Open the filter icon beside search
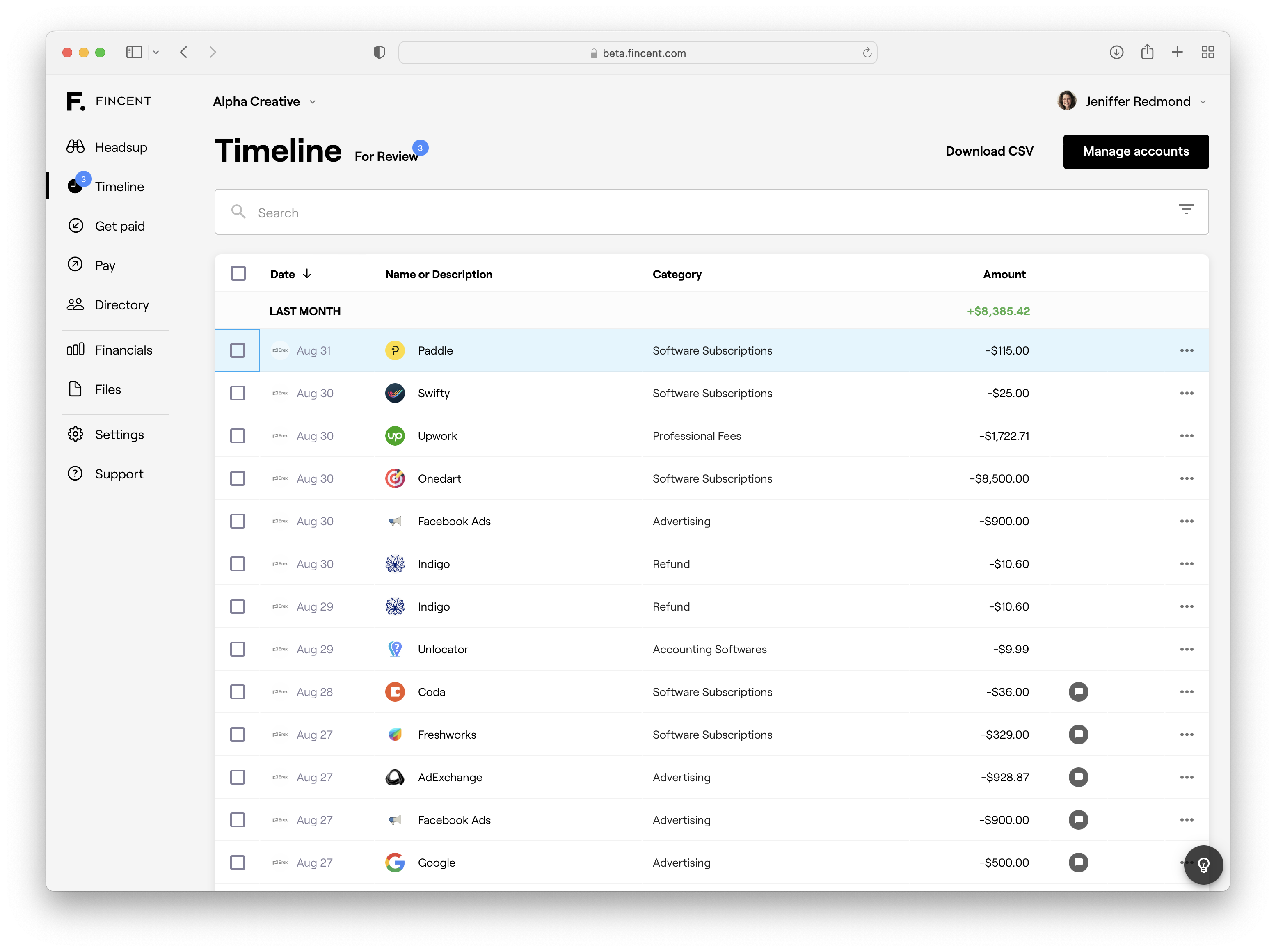This screenshot has width=1276, height=952. coord(1187,209)
